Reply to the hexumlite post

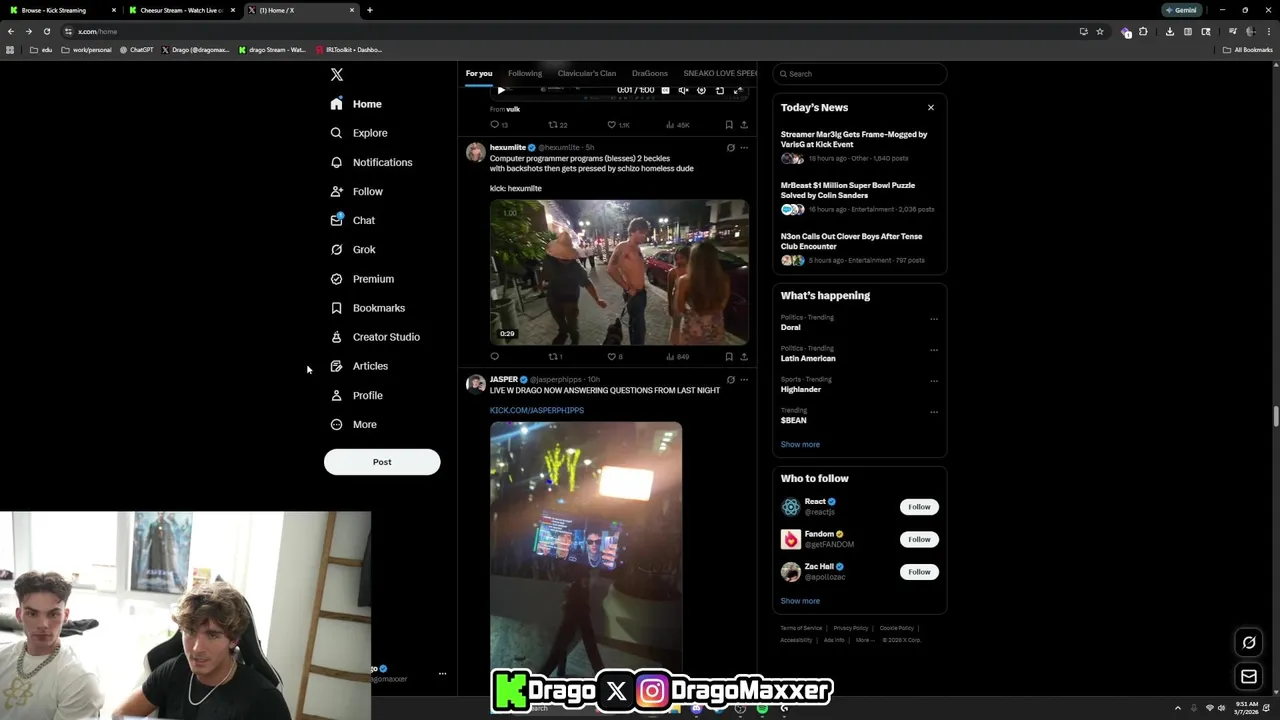494,356
